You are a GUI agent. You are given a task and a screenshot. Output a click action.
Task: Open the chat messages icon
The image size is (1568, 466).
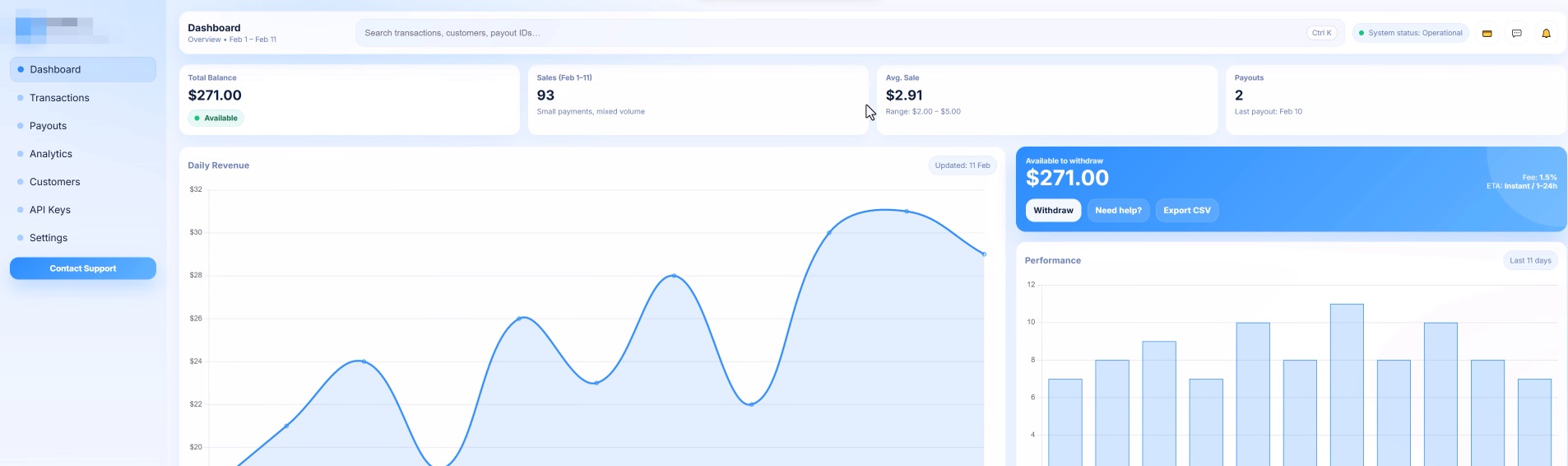[x=1516, y=34]
